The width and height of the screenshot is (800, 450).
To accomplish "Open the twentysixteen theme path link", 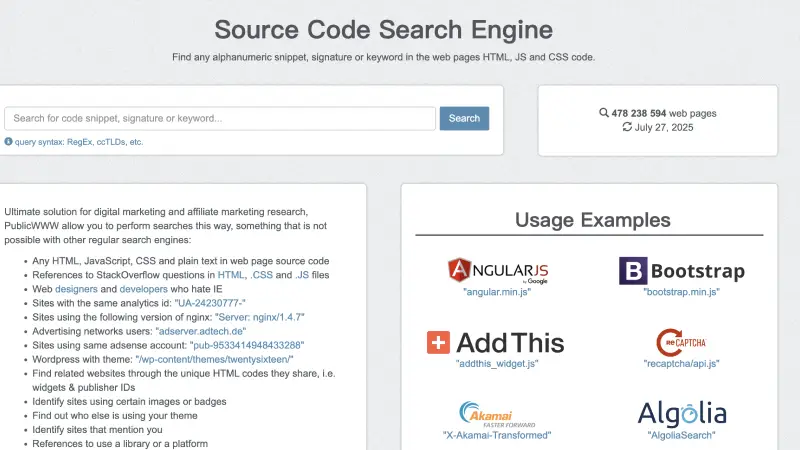I will (x=214, y=359).
